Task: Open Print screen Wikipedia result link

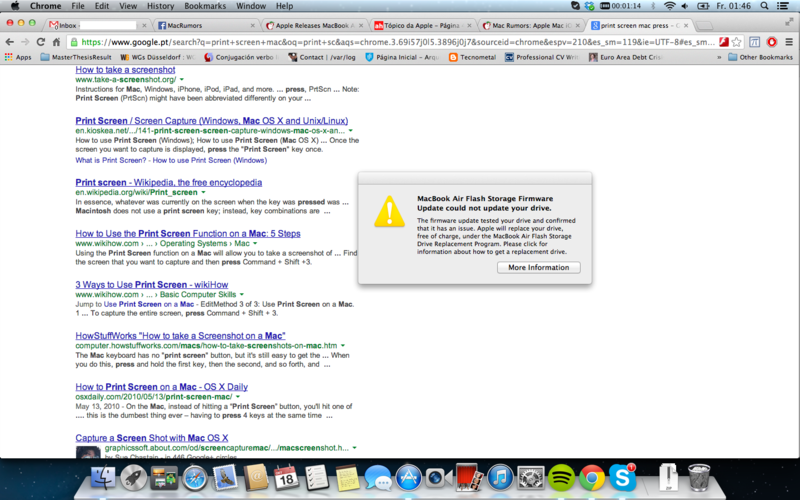Action: [168, 182]
